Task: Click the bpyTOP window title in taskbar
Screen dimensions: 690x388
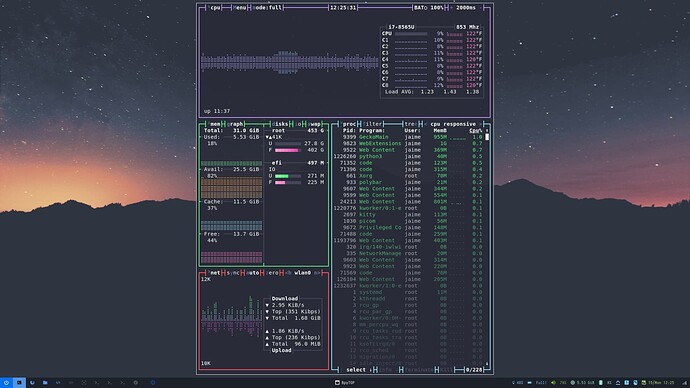Action: tap(345, 383)
